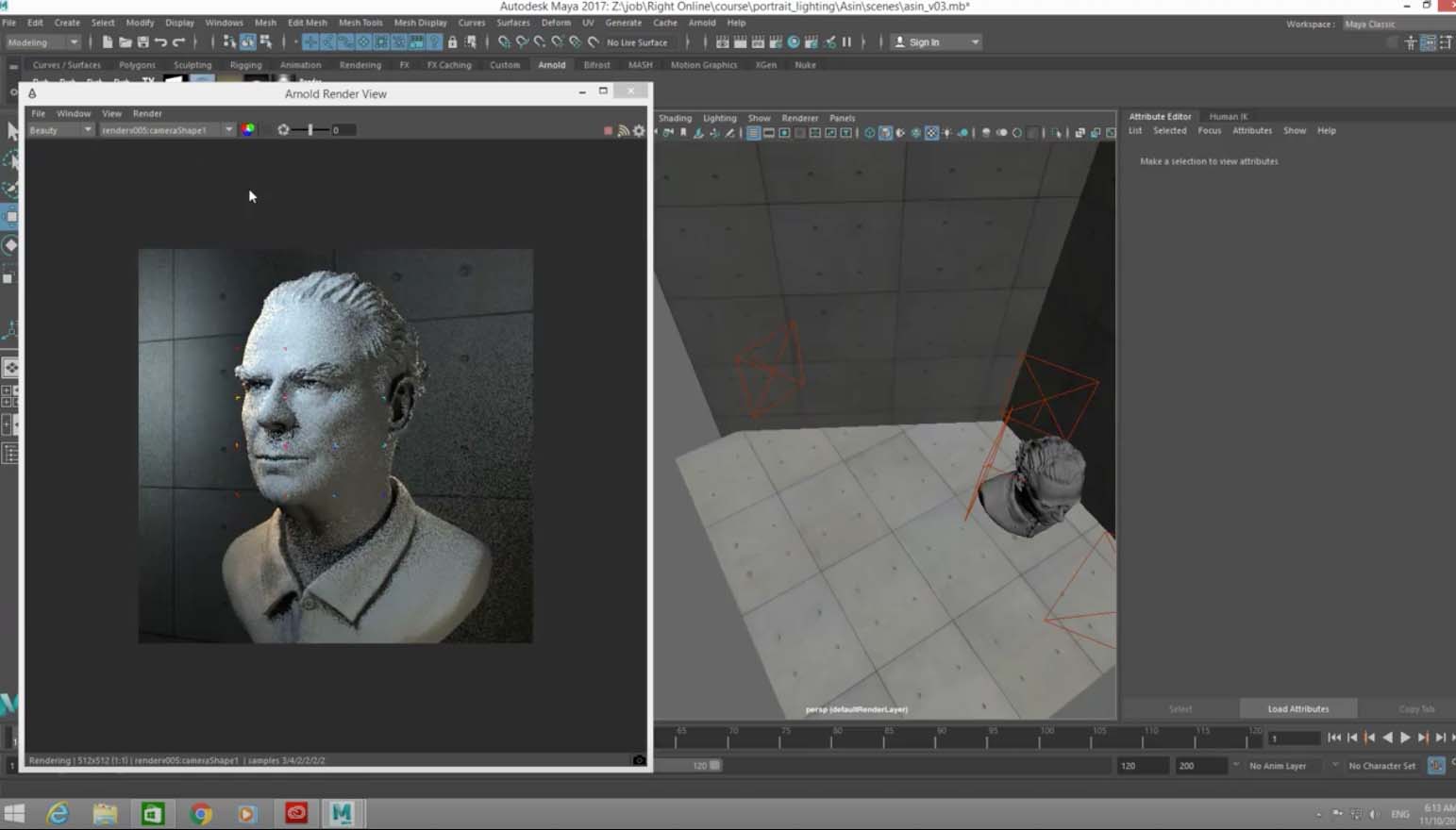Play the animation forward

point(1405,738)
